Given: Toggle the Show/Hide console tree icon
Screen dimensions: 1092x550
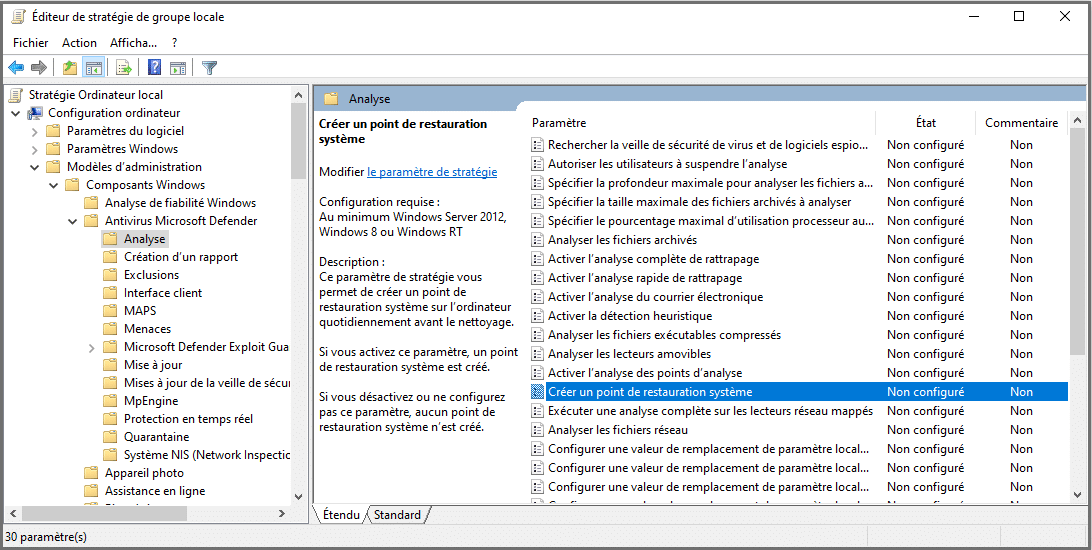Looking at the screenshot, I should coord(93,68).
